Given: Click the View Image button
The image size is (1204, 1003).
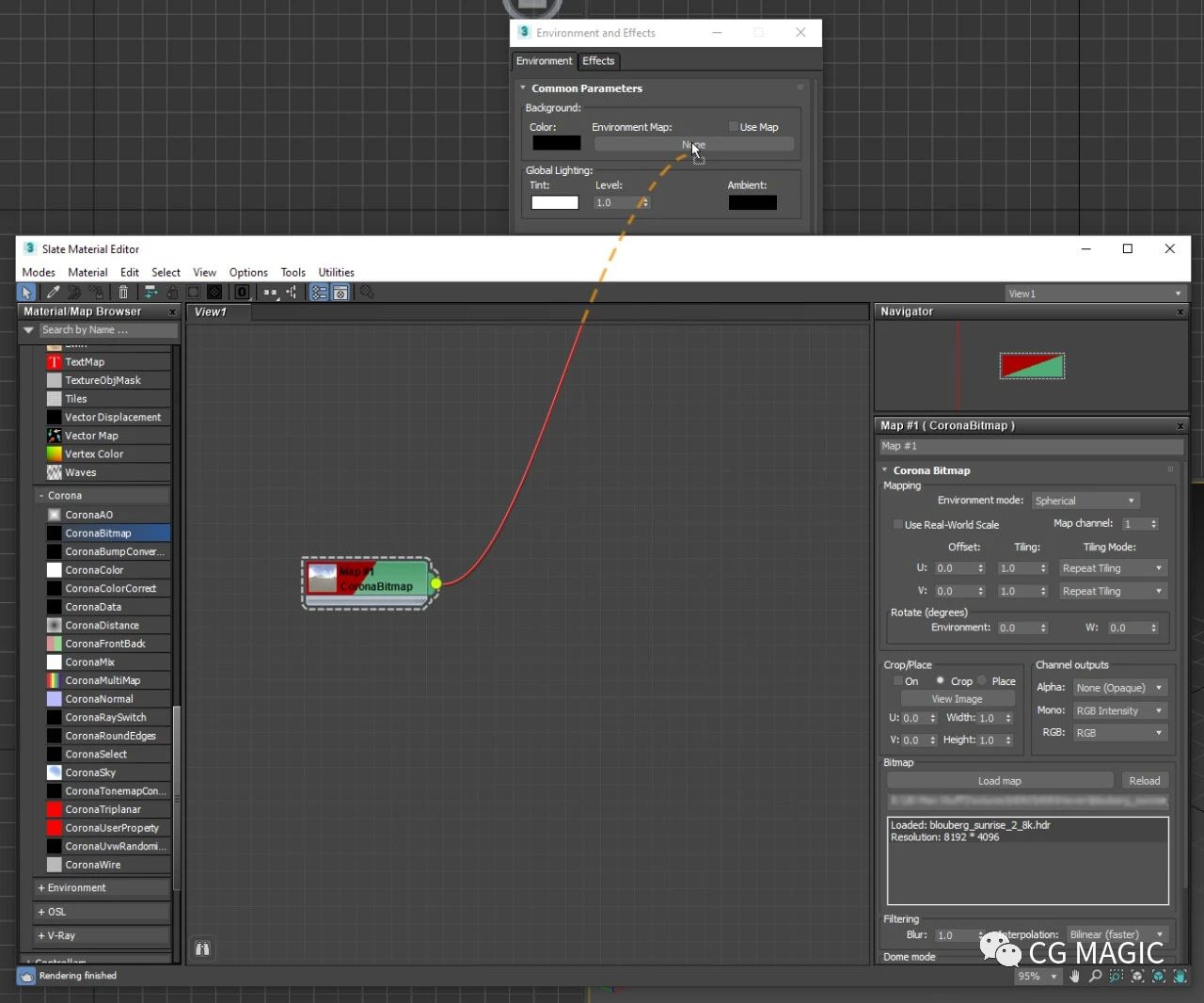Looking at the screenshot, I should click(957, 699).
